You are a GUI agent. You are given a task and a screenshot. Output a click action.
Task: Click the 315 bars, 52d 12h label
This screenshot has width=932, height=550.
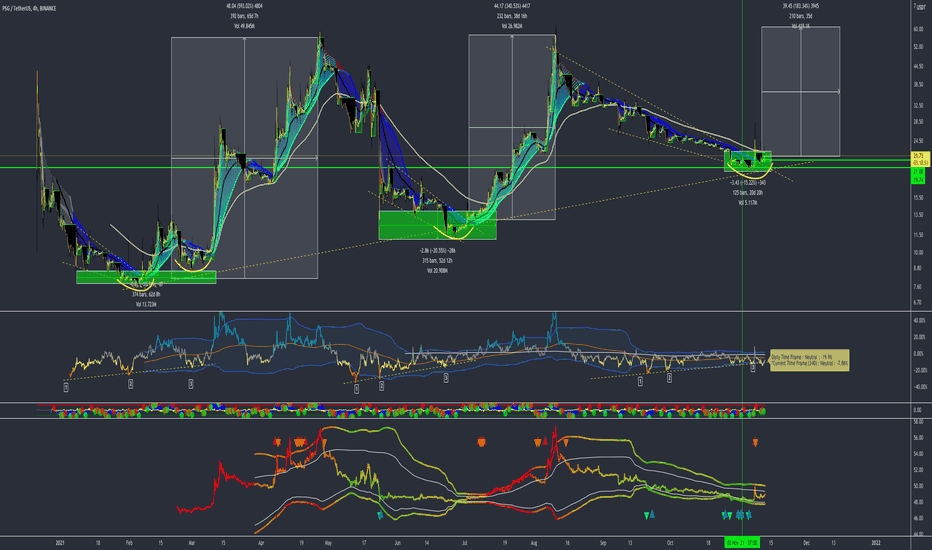click(x=437, y=260)
